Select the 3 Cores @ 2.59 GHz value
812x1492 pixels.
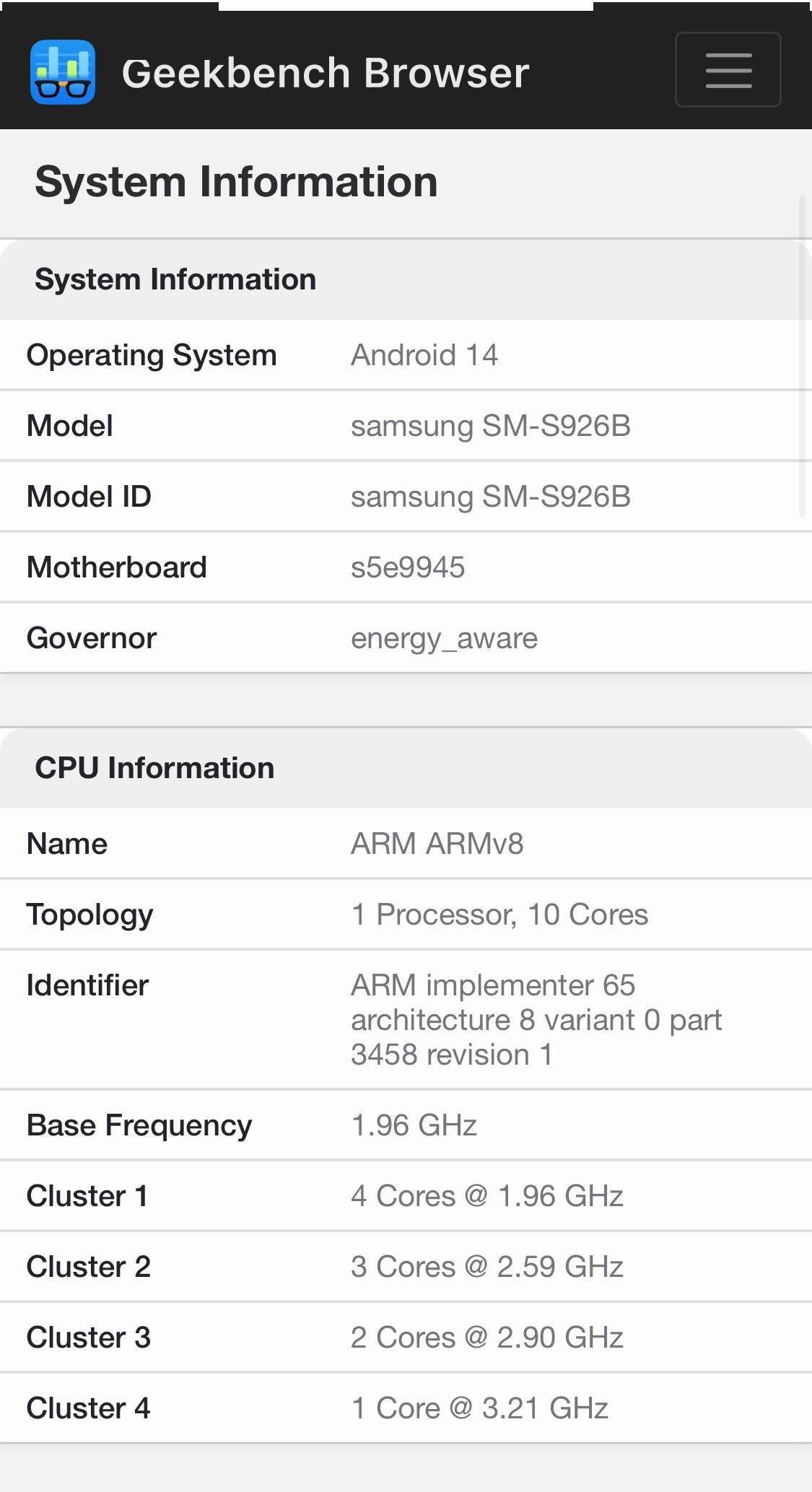click(487, 1267)
